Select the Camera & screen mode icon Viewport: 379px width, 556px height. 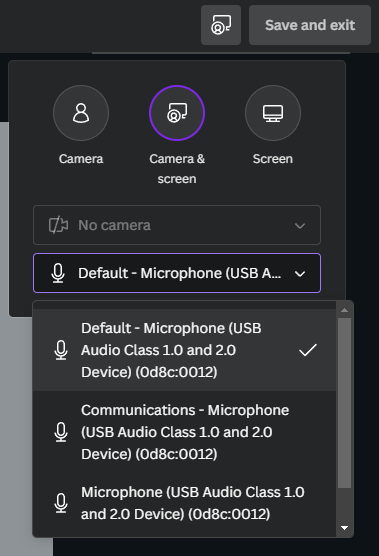[177, 113]
